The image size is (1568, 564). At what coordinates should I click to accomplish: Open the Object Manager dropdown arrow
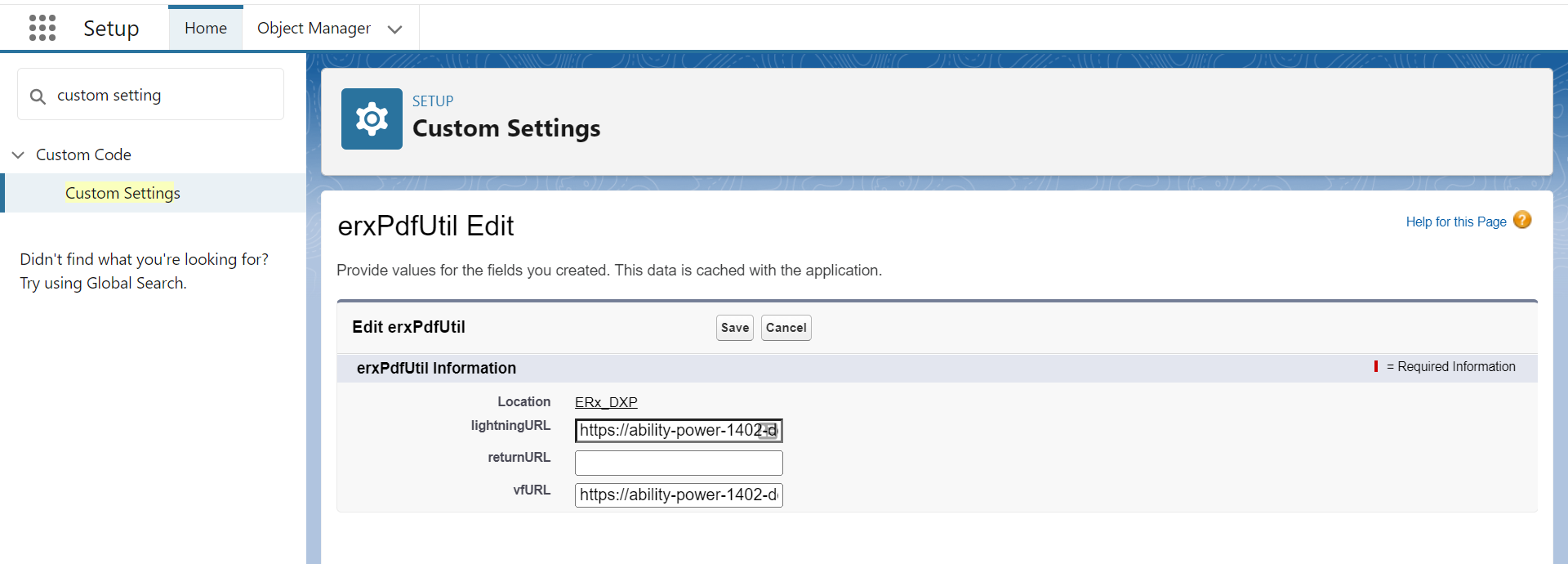pos(395,29)
